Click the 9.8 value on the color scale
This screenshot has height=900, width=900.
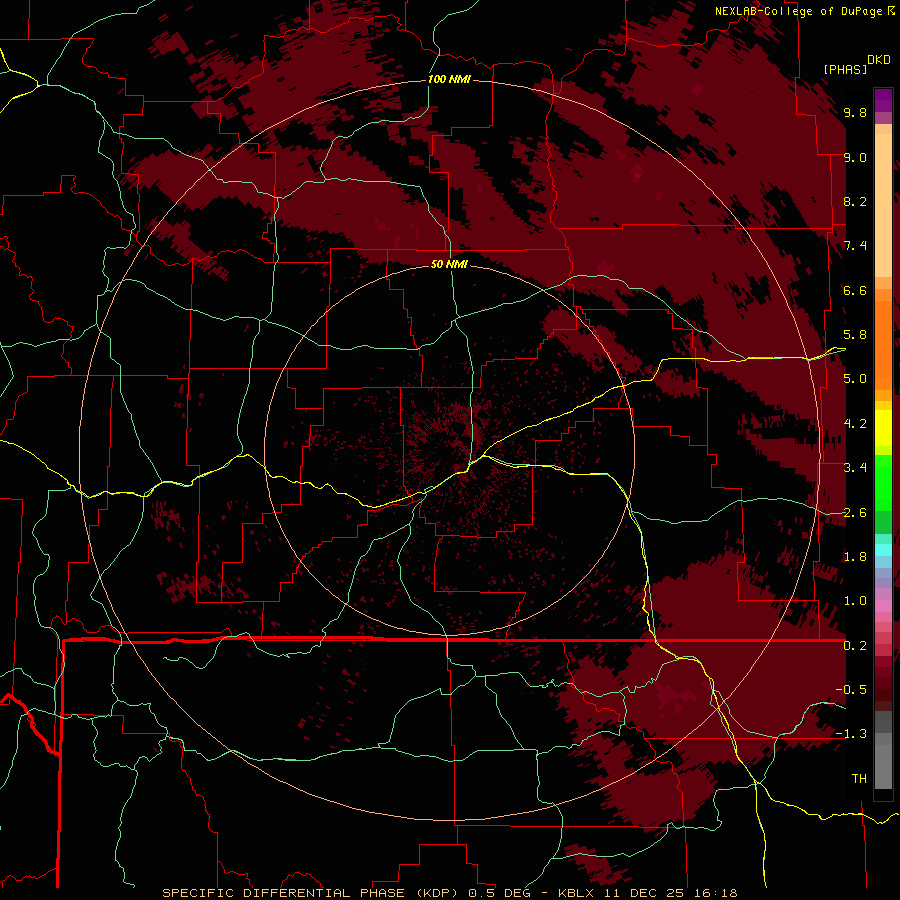855,112
